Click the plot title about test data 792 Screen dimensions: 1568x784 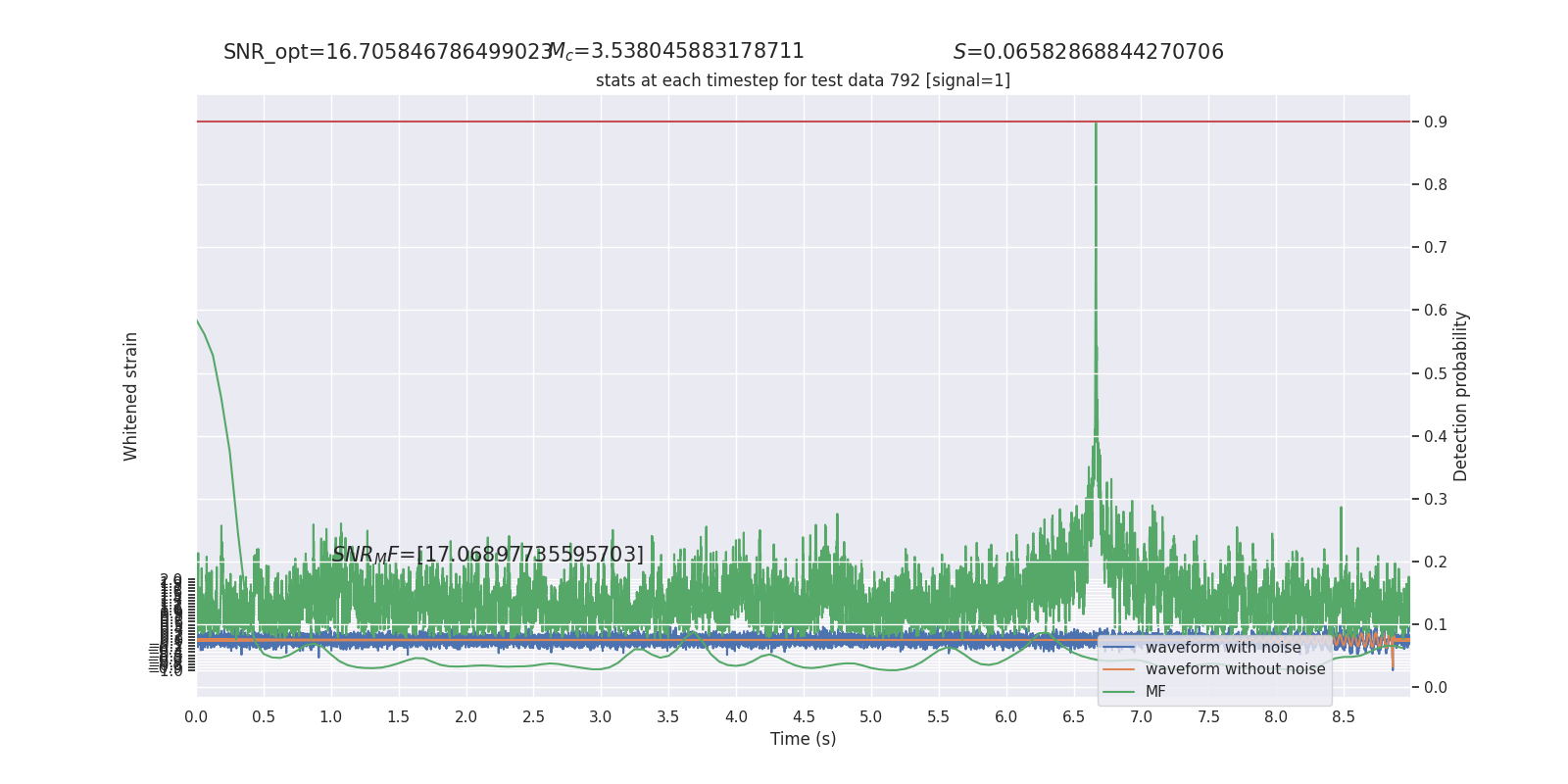tap(803, 80)
